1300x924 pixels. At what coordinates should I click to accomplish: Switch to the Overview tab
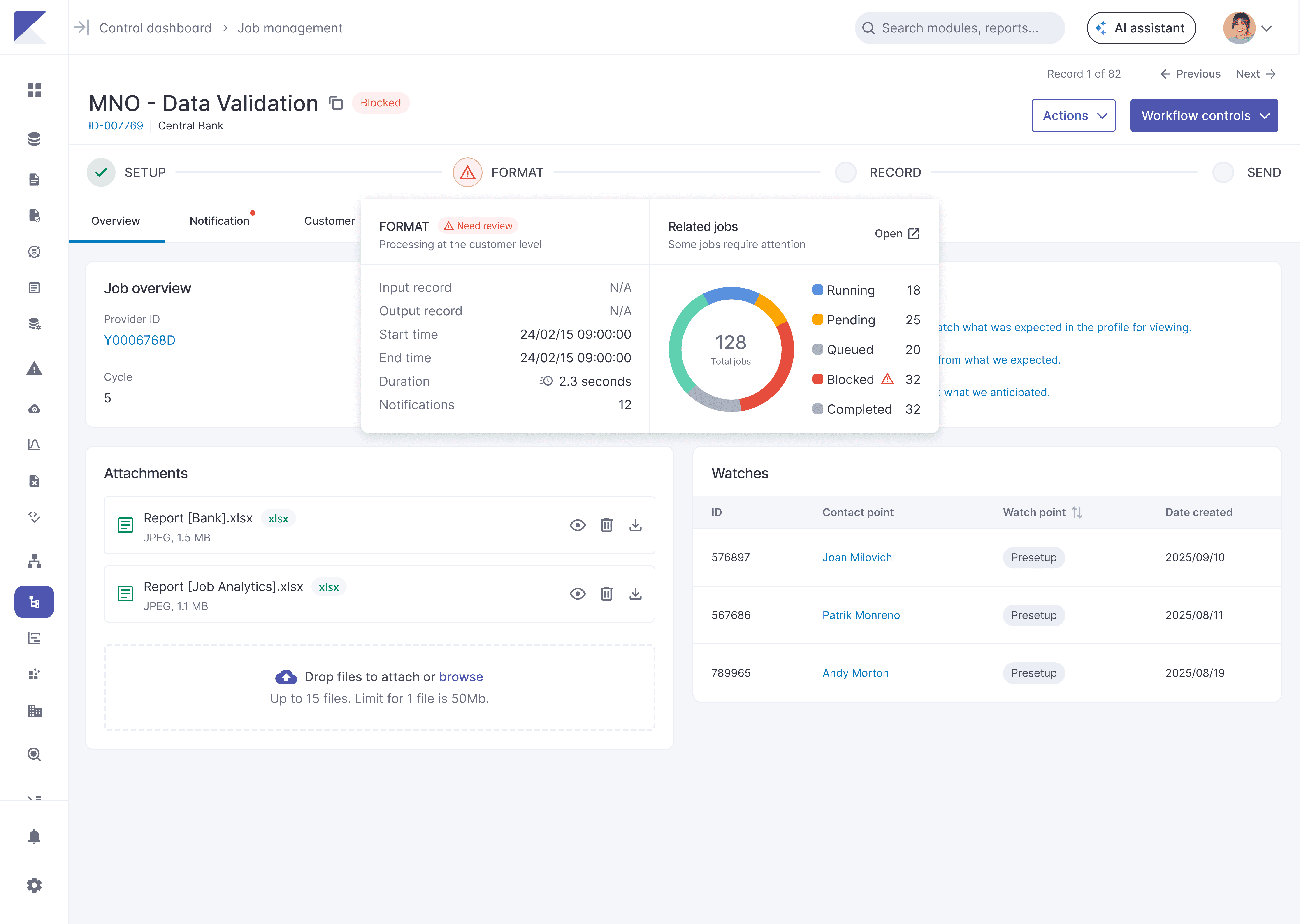pos(116,221)
